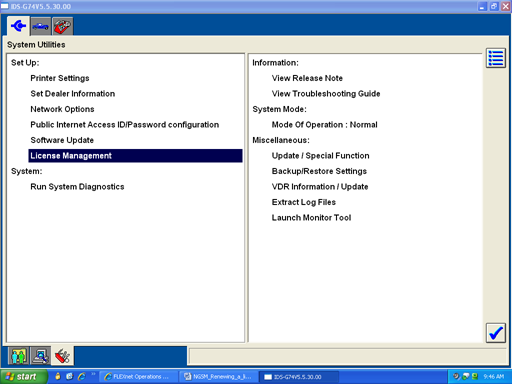The height and width of the screenshot is (384, 512).
Task: Restore down the IDS window
Action: [x=494, y=6]
